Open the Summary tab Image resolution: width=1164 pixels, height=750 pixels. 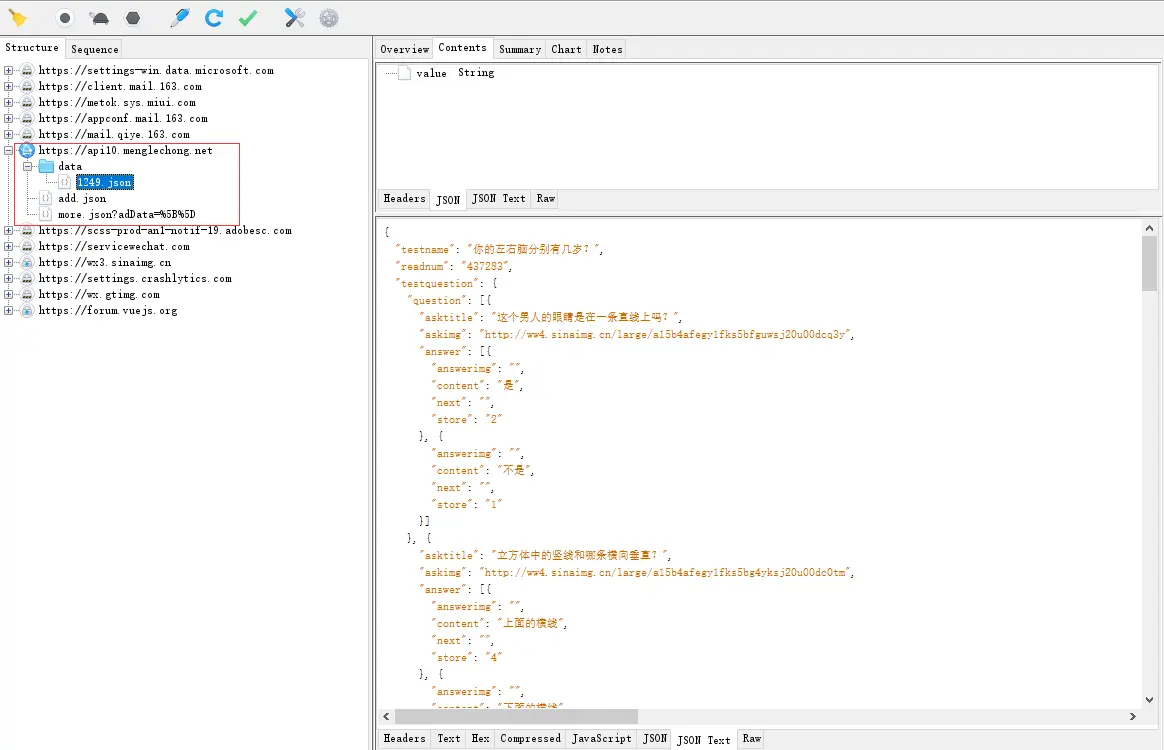(x=520, y=49)
